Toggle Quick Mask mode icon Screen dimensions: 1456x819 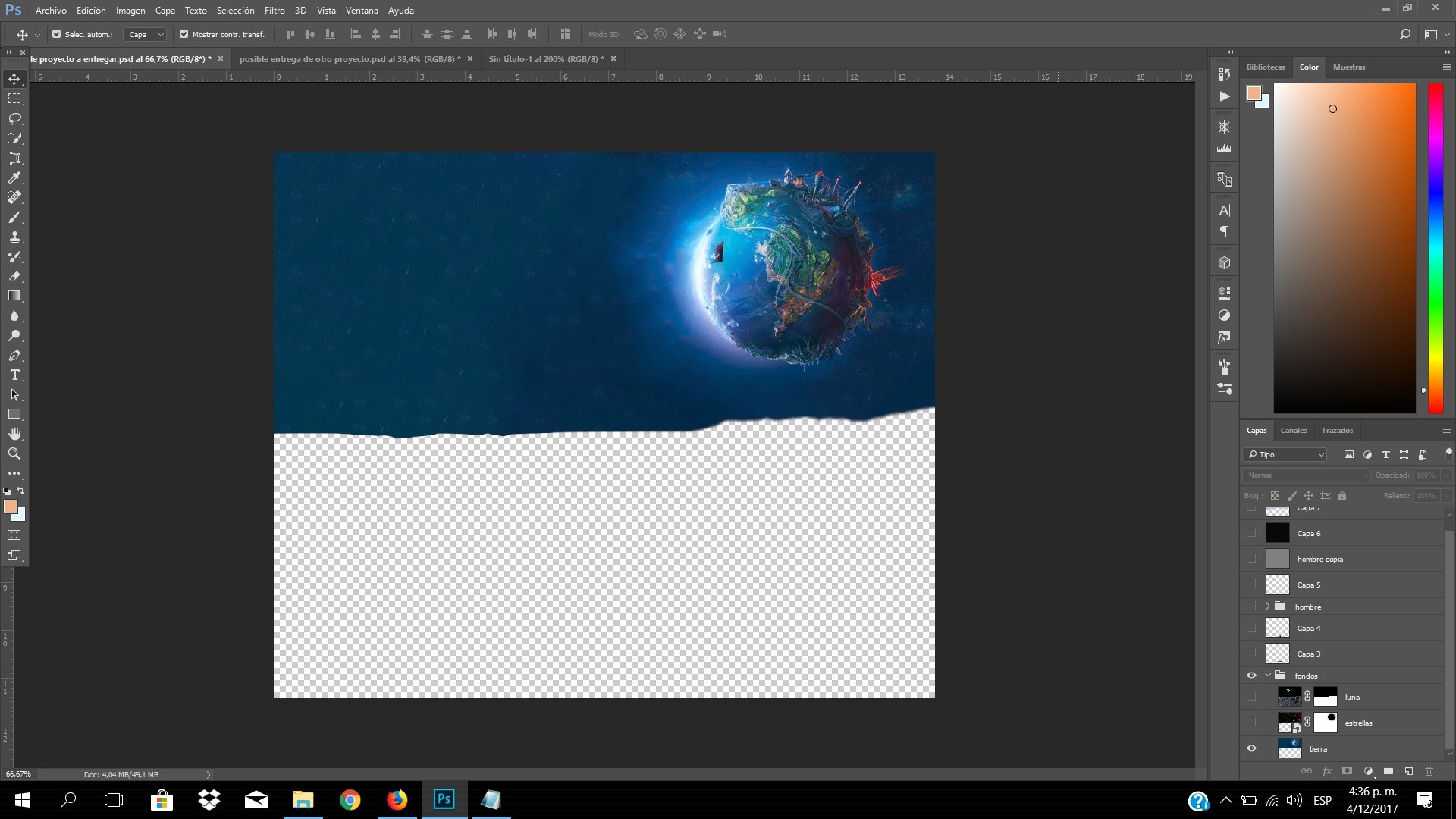[14, 535]
